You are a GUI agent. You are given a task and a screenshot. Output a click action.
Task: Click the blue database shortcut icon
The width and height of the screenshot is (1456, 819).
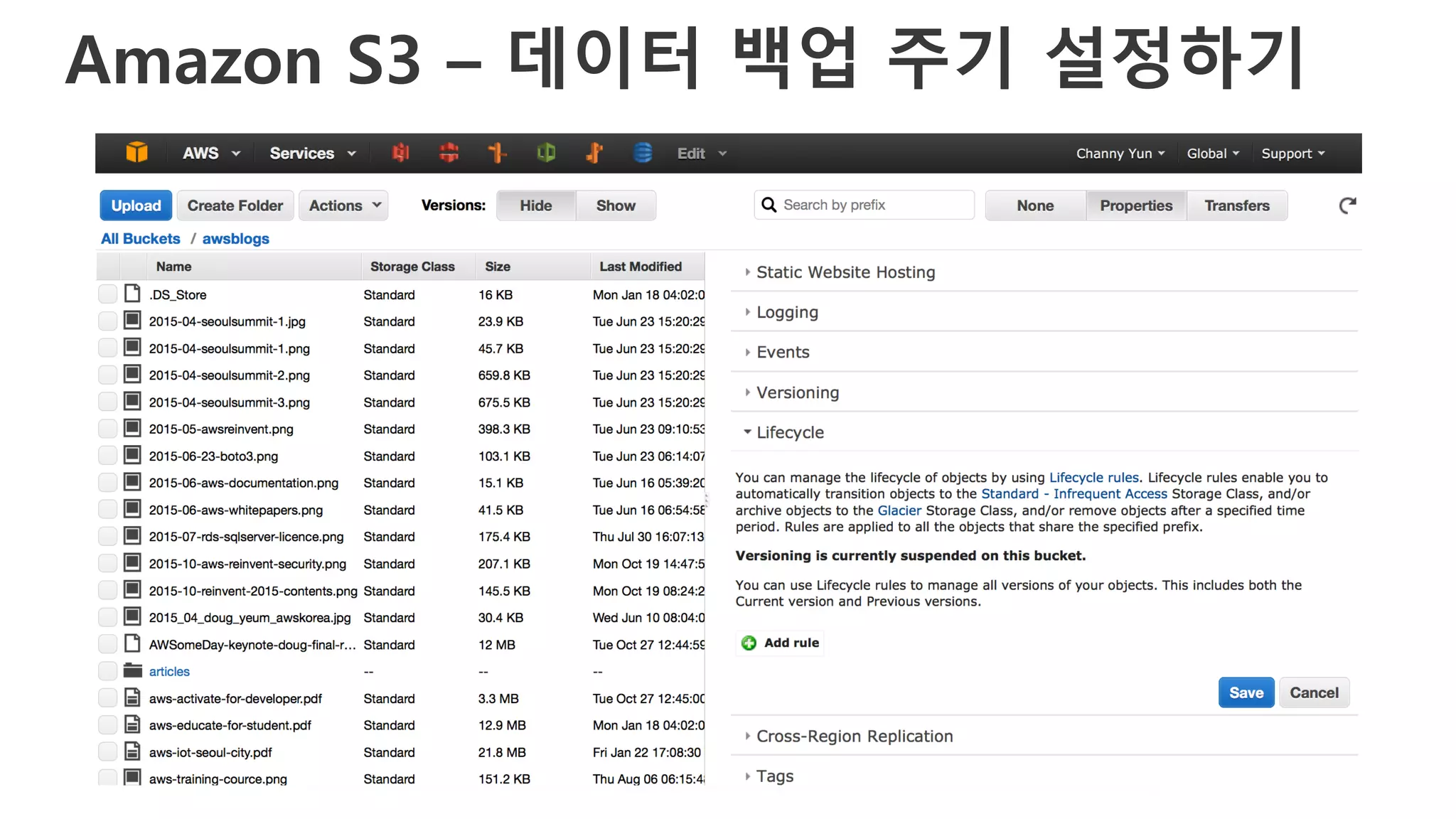[x=643, y=153]
